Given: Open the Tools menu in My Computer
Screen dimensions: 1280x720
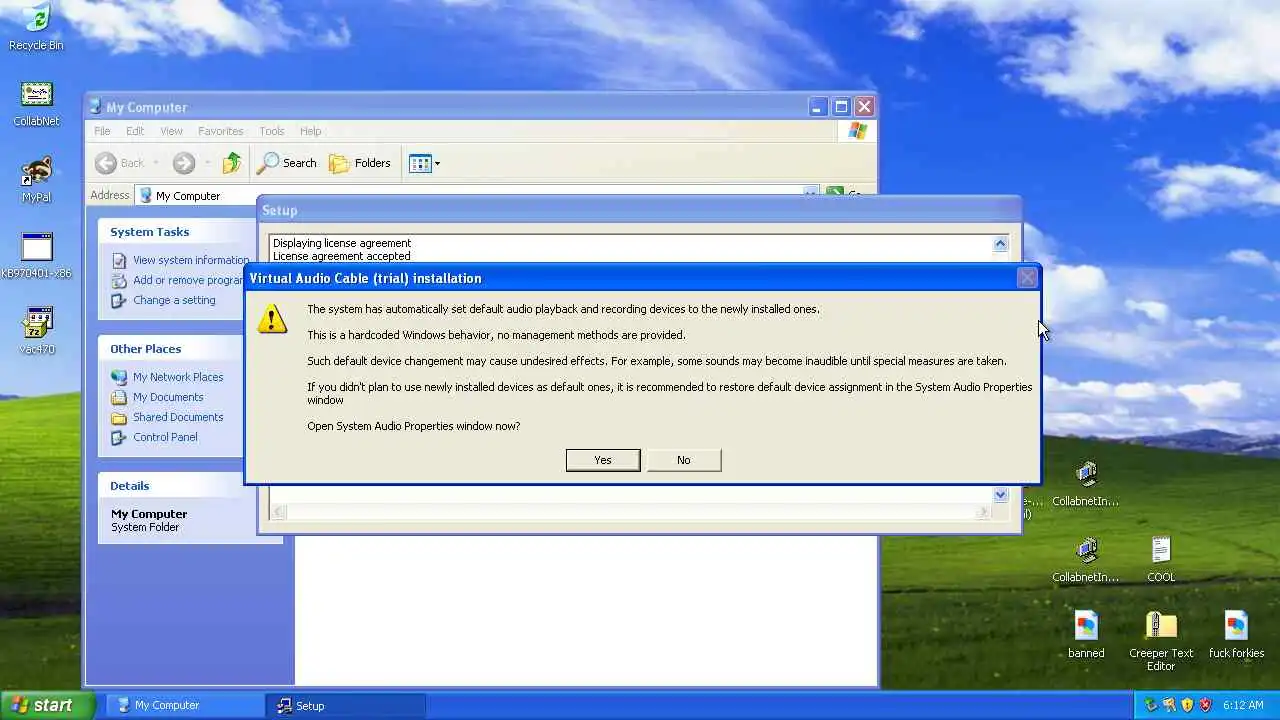Looking at the screenshot, I should [271, 131].
